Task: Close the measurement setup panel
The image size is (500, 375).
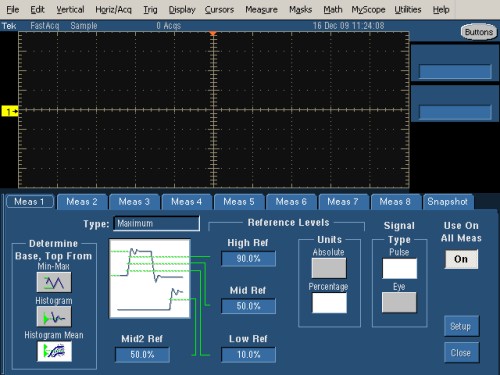Action: (461, 353)
